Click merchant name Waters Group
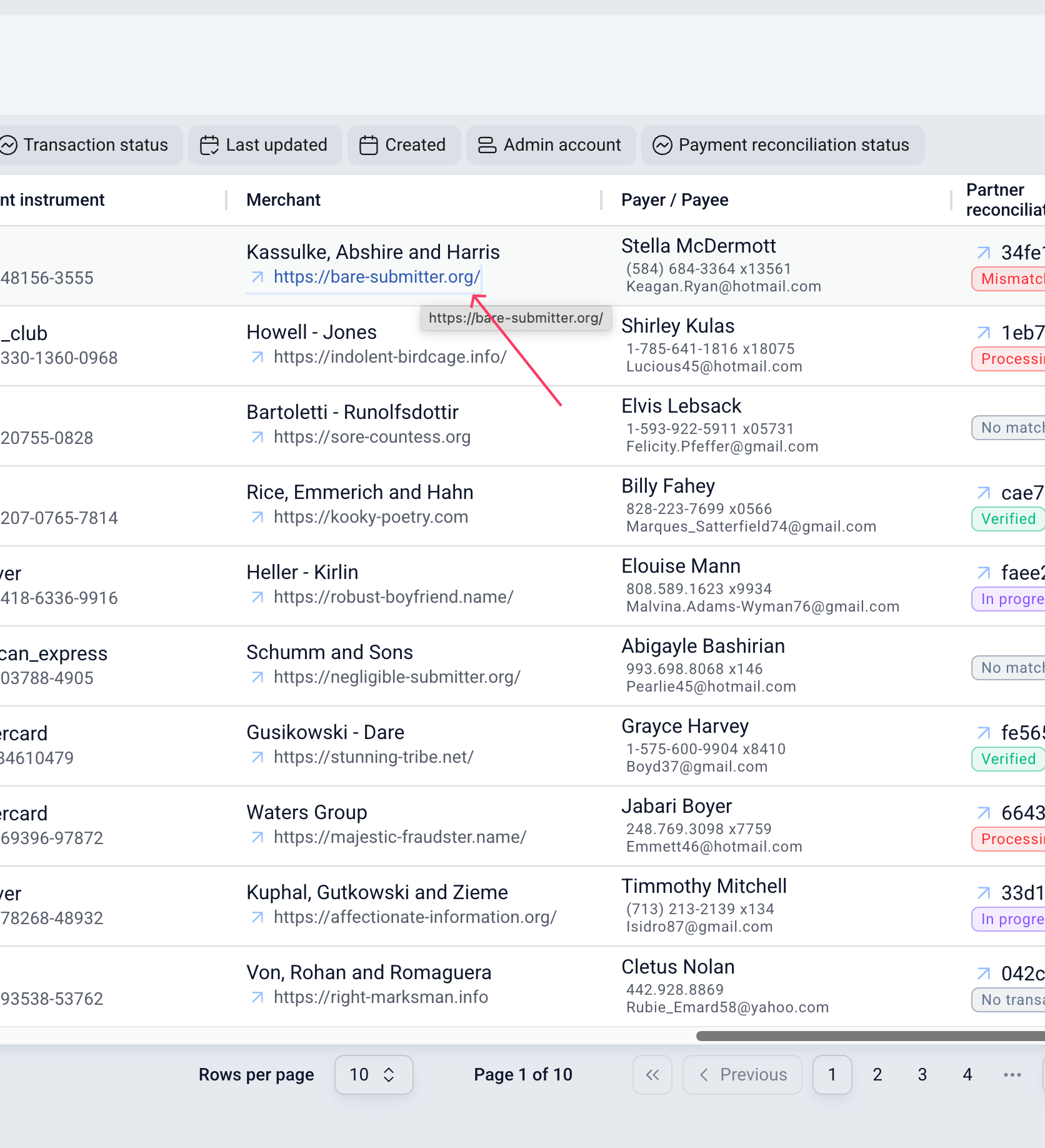The height and width of the screenshot is (1148, 1045). pos(307,812)
